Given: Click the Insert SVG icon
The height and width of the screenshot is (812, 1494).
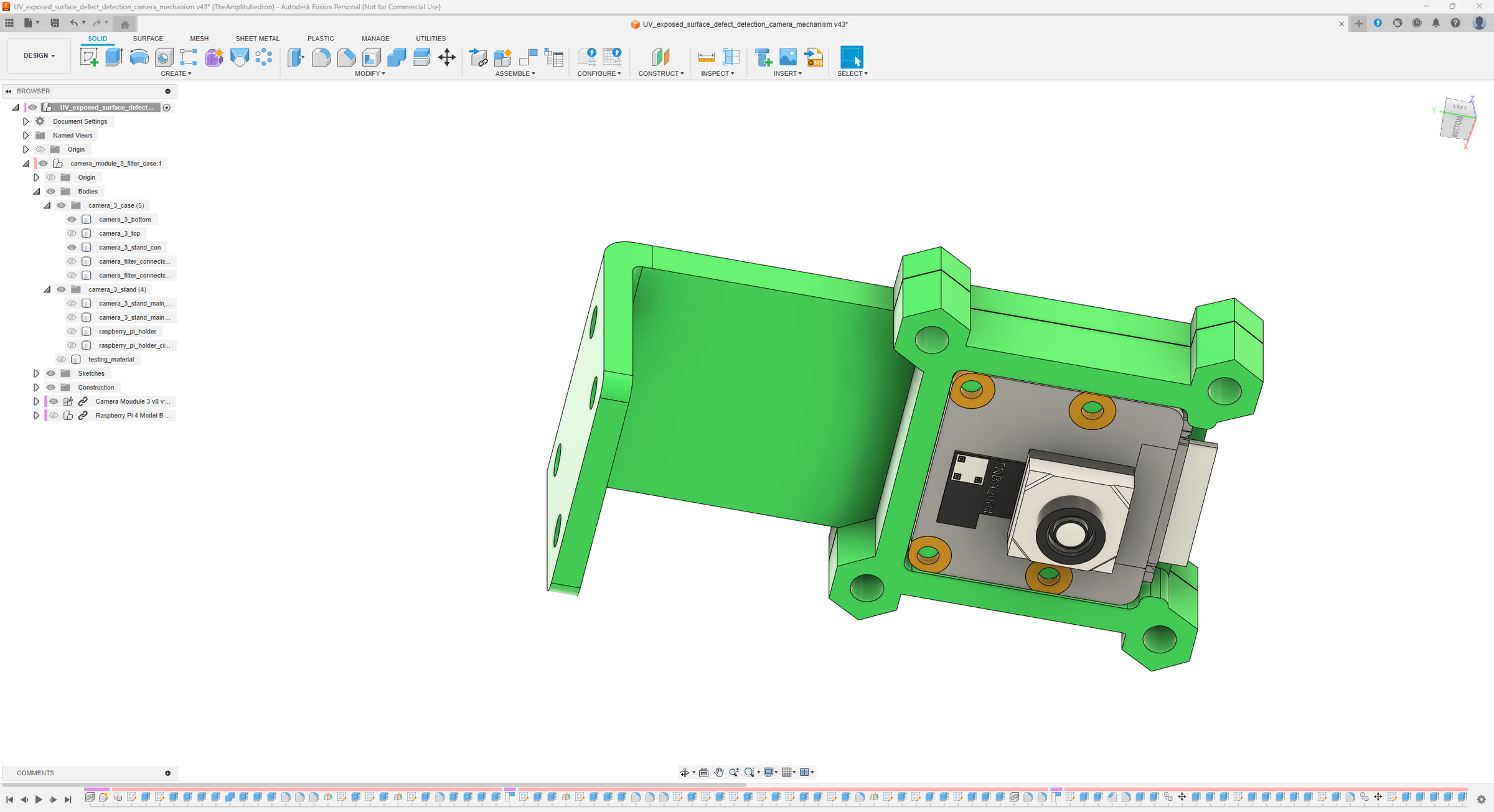Looking at the screenshot, I should pos(814,57).
